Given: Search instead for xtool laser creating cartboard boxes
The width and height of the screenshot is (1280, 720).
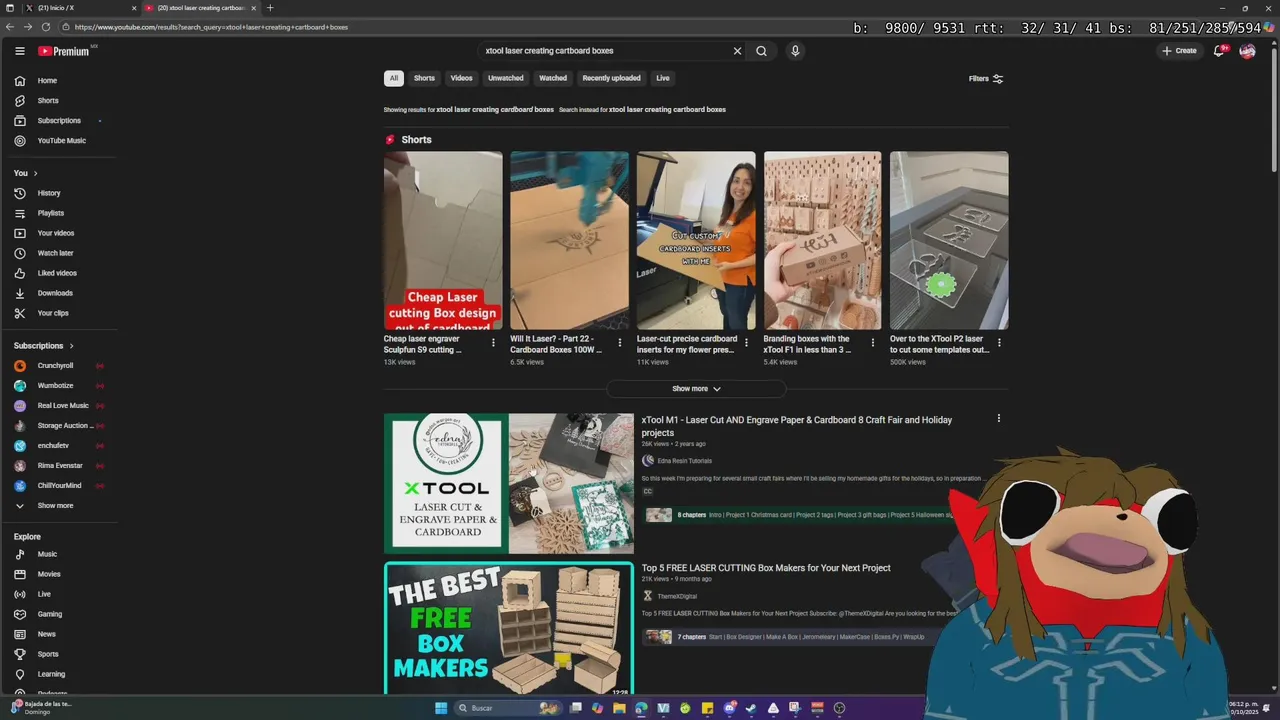Looking at the screenshot, I should 667,110.
